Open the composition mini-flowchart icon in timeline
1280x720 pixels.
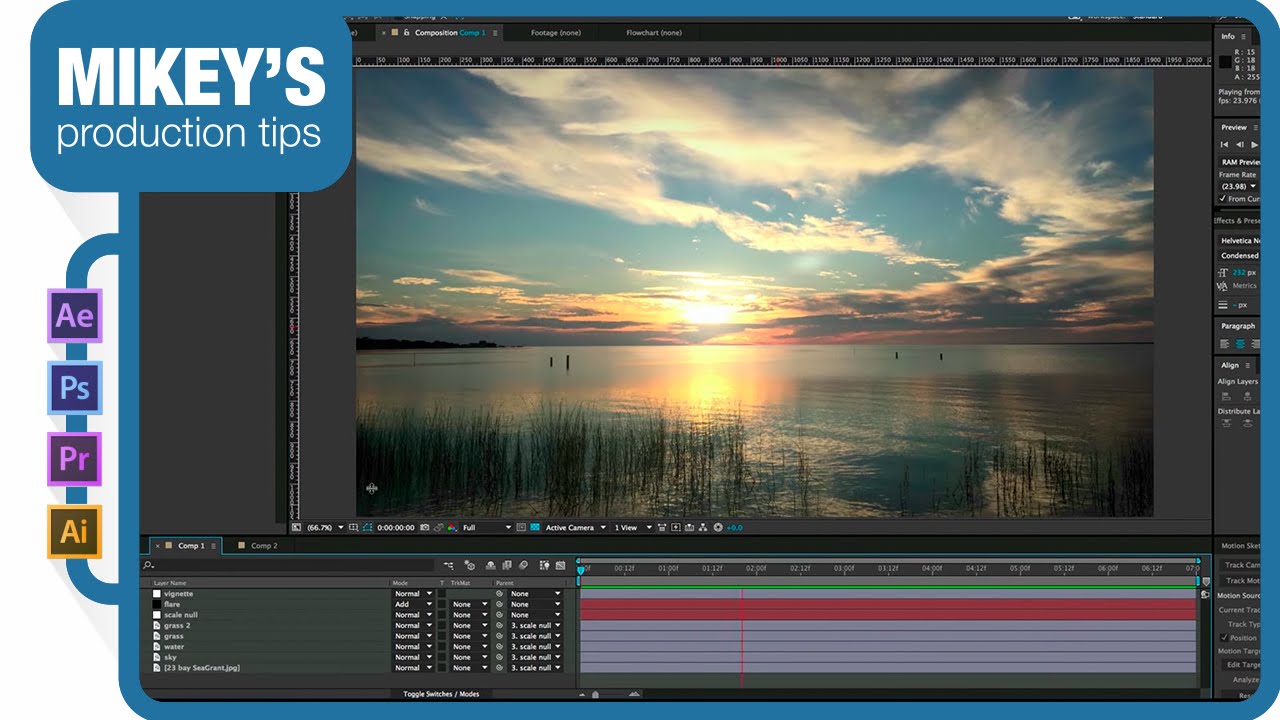tap(449, 565)
